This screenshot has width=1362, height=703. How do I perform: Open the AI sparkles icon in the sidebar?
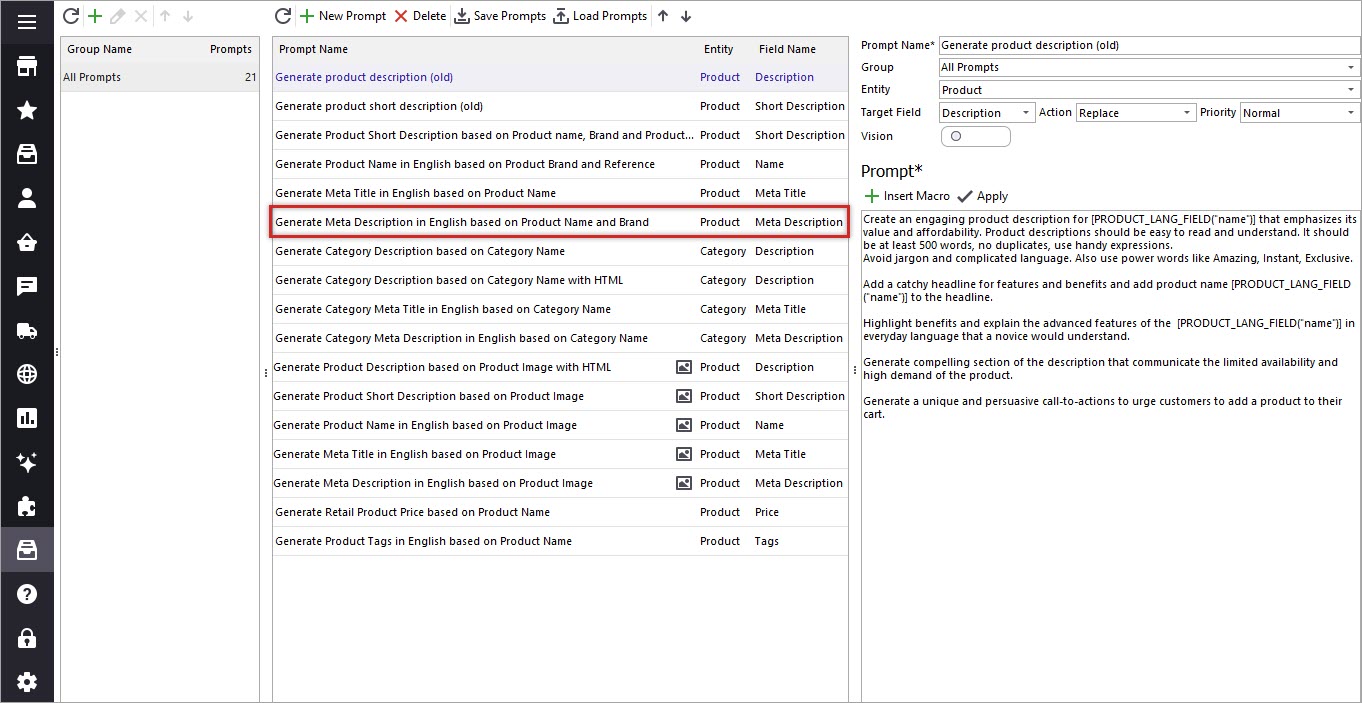[27, 462]
